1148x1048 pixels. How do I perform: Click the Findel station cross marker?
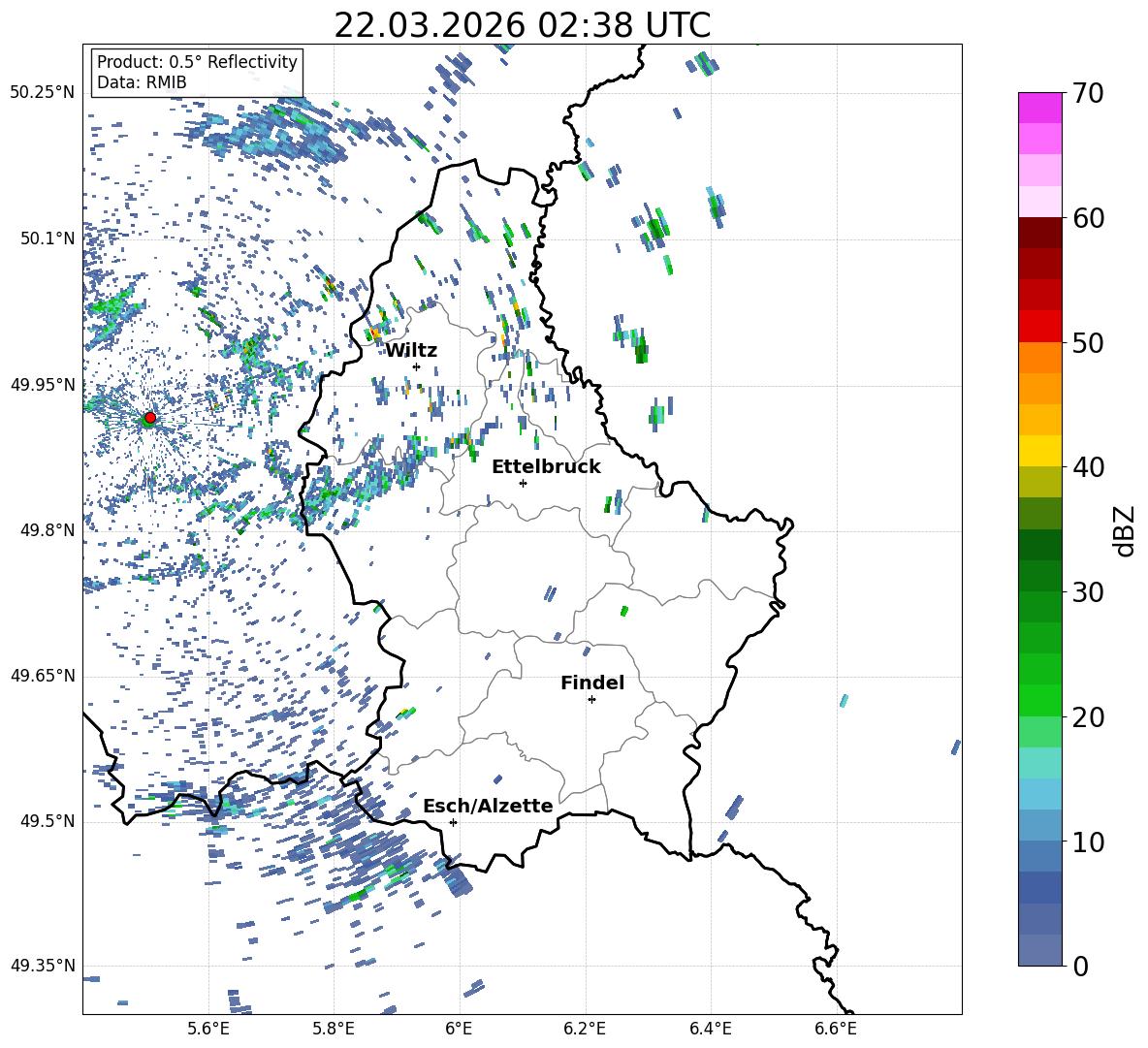click(x=591, y=700)
